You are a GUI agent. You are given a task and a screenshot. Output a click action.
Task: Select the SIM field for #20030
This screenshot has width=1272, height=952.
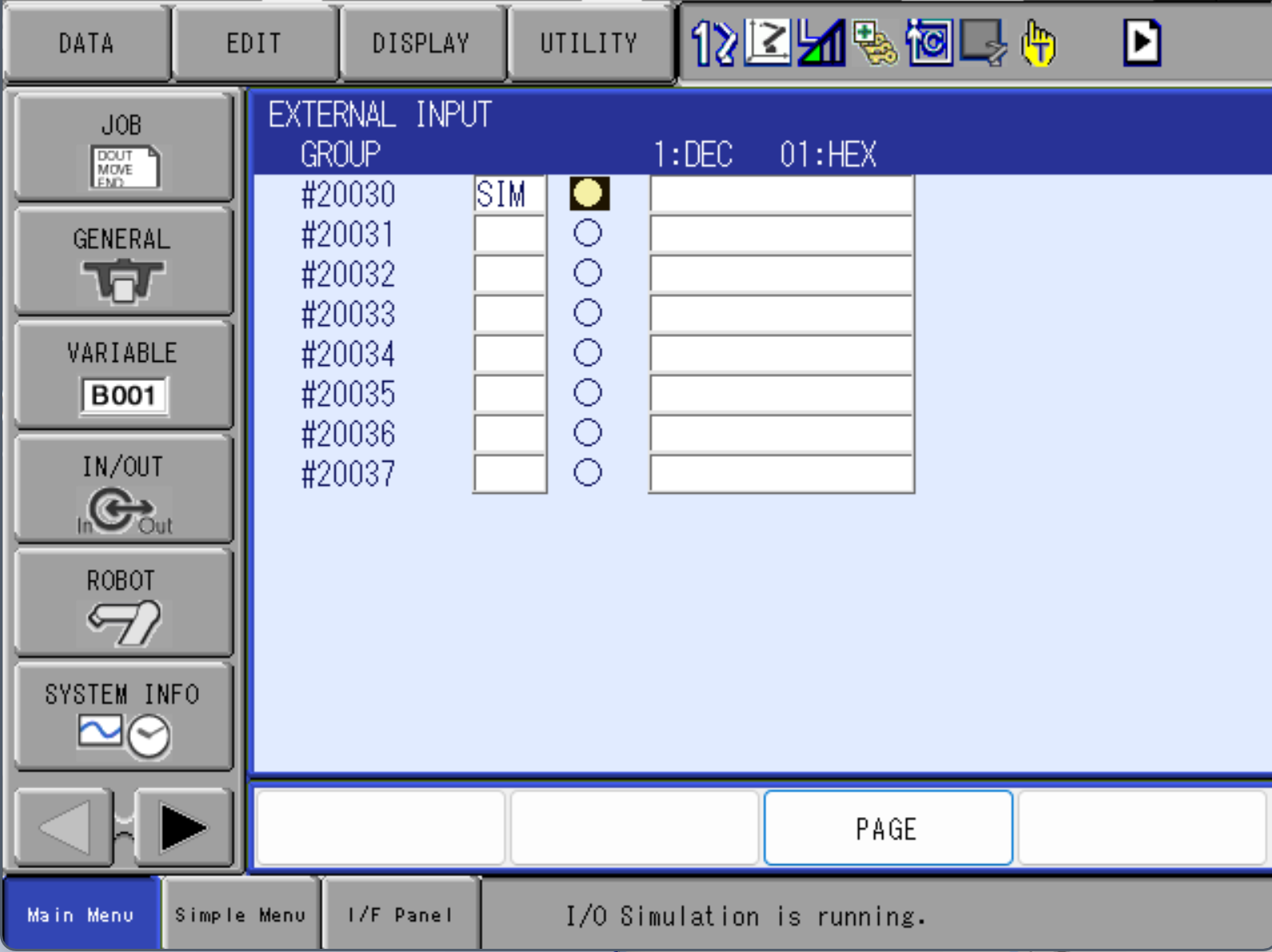click(510, 194)
